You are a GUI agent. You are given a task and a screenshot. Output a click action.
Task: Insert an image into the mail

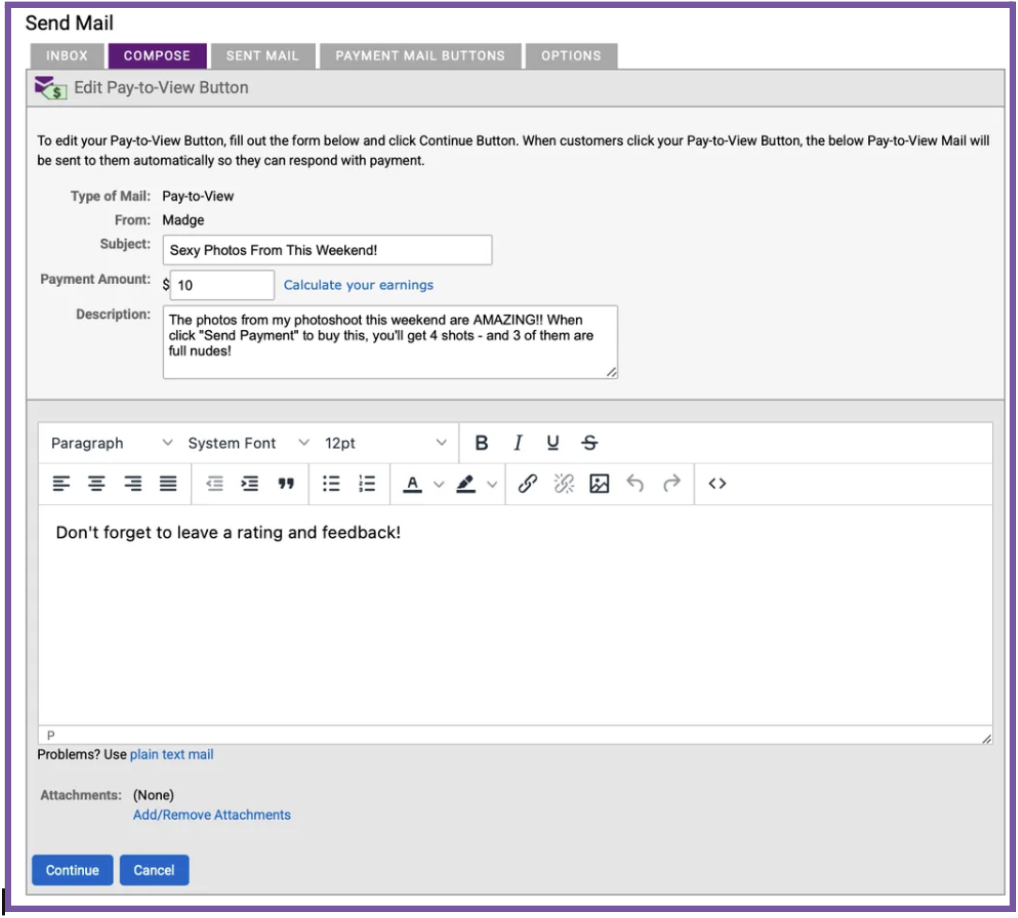pos(599,484)
